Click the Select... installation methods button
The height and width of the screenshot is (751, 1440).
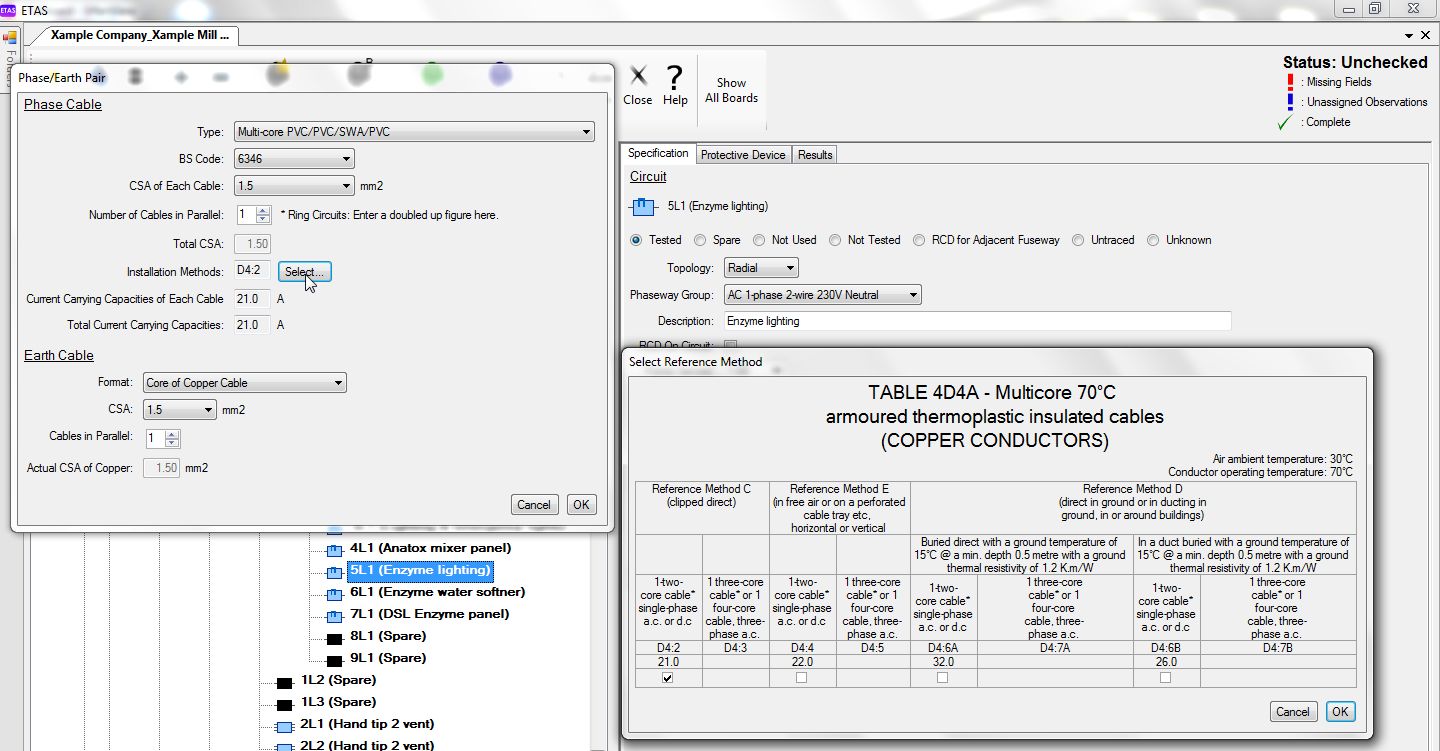tap(304, 272)
